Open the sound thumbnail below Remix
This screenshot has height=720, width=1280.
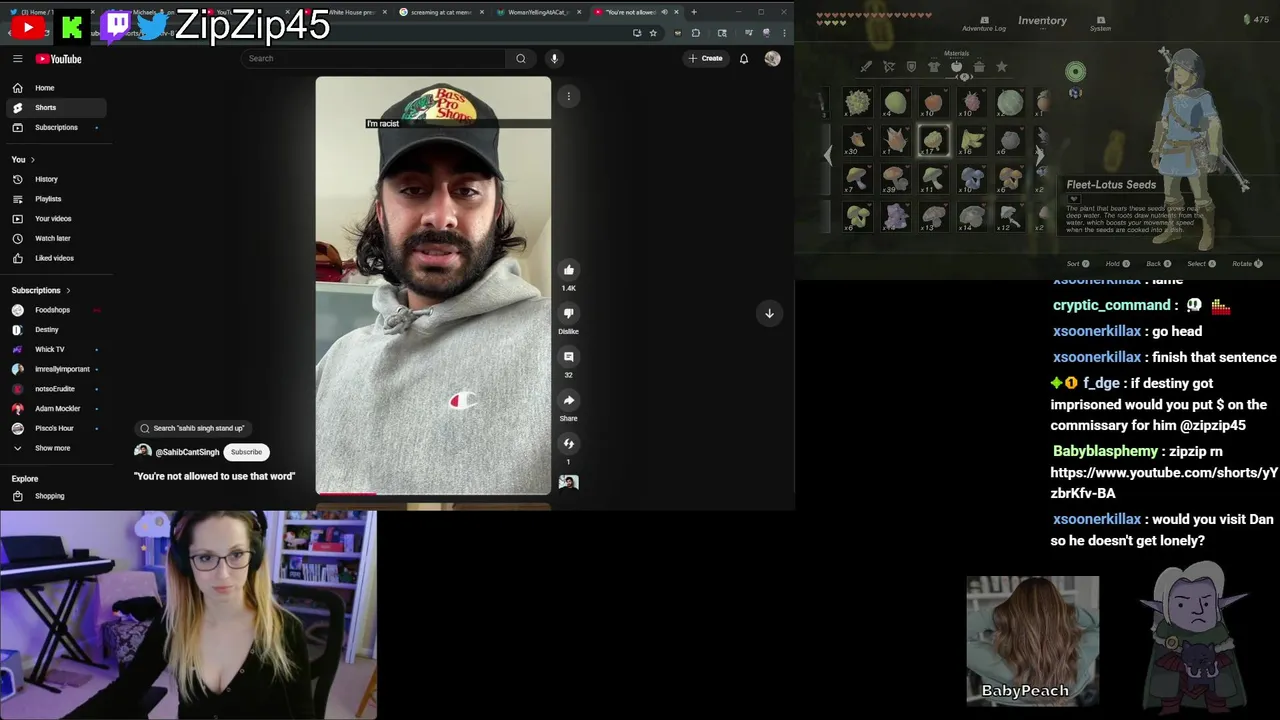[x=568, y=482]
